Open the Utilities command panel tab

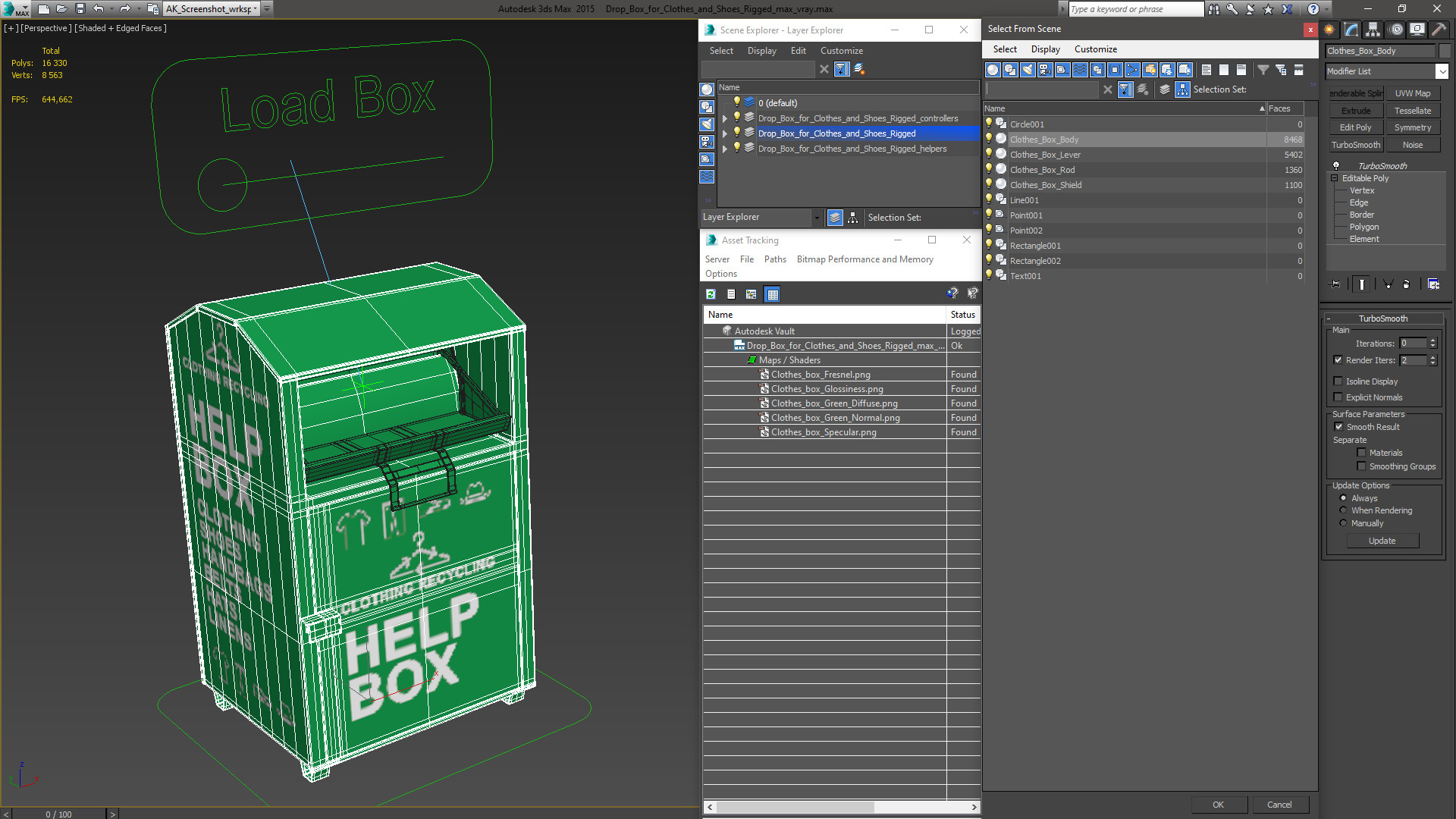click(x=1439, y=30)
